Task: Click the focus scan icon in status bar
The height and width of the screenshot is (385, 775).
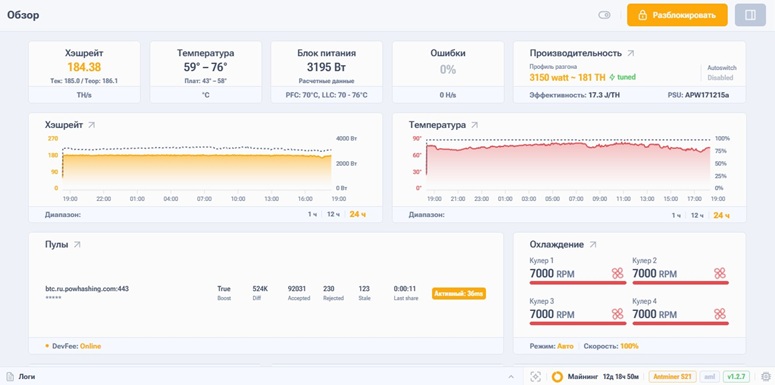Action: 535,377
